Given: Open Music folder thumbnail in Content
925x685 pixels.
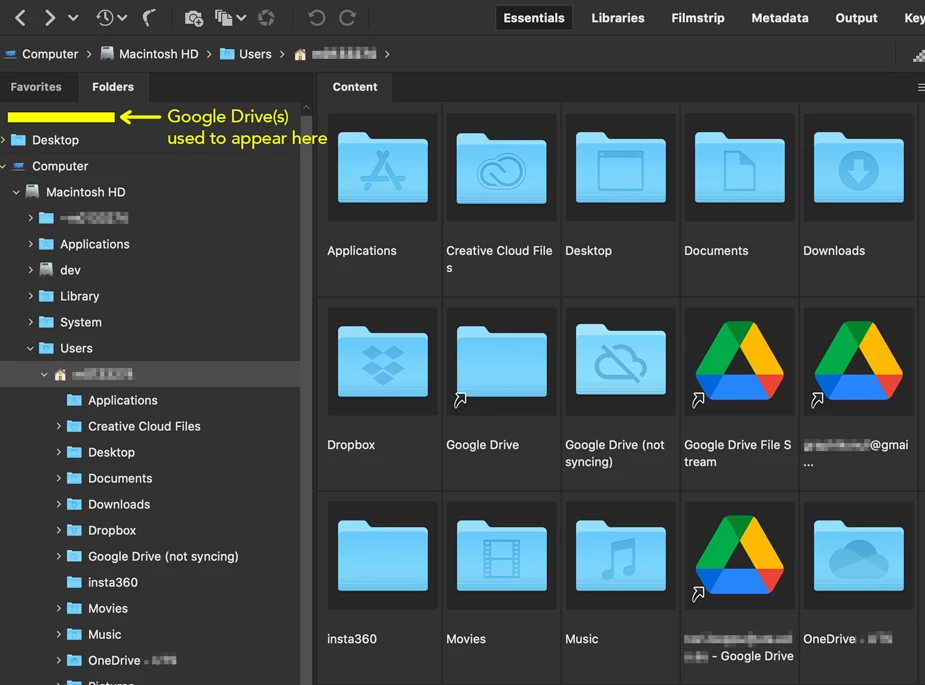Looking at the screenshot, I should click(621, 556).
